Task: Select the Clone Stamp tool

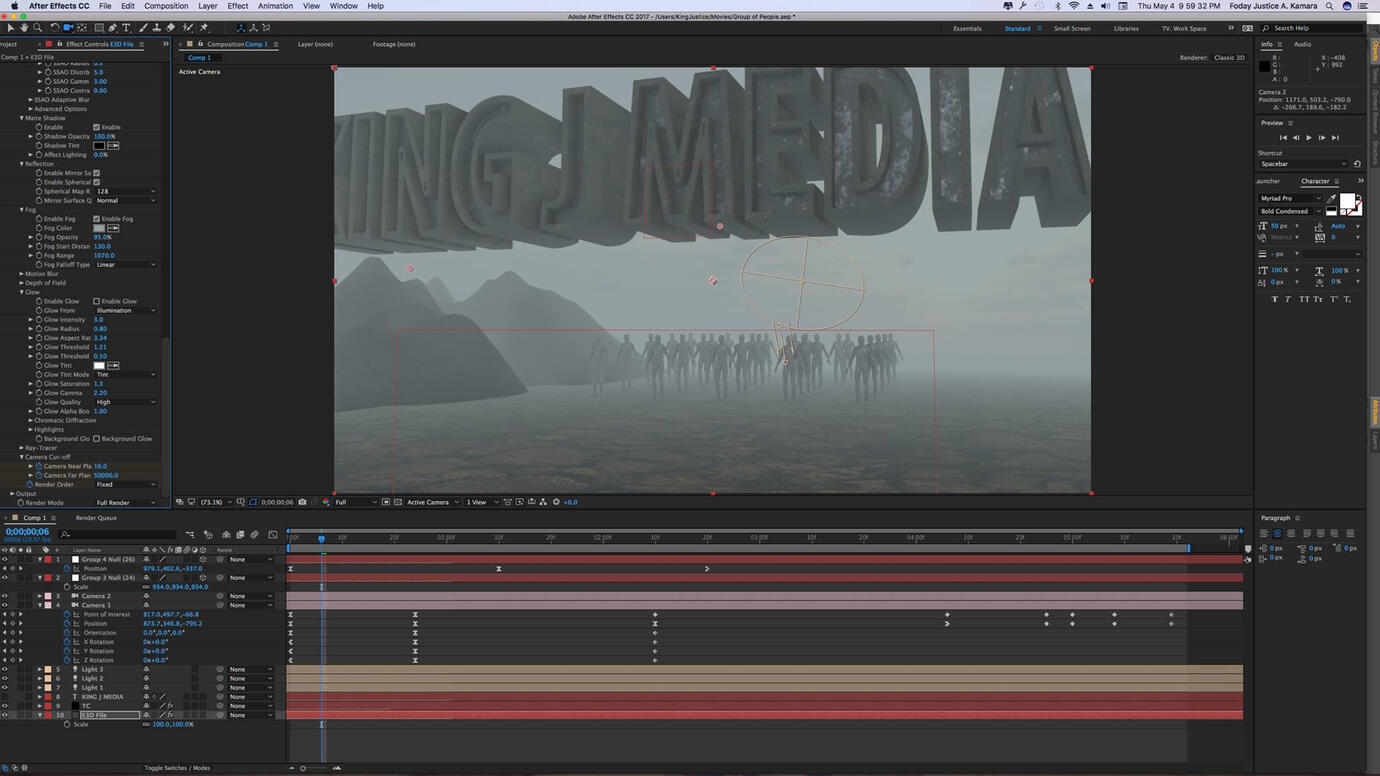Action: [x=157, y=28]
